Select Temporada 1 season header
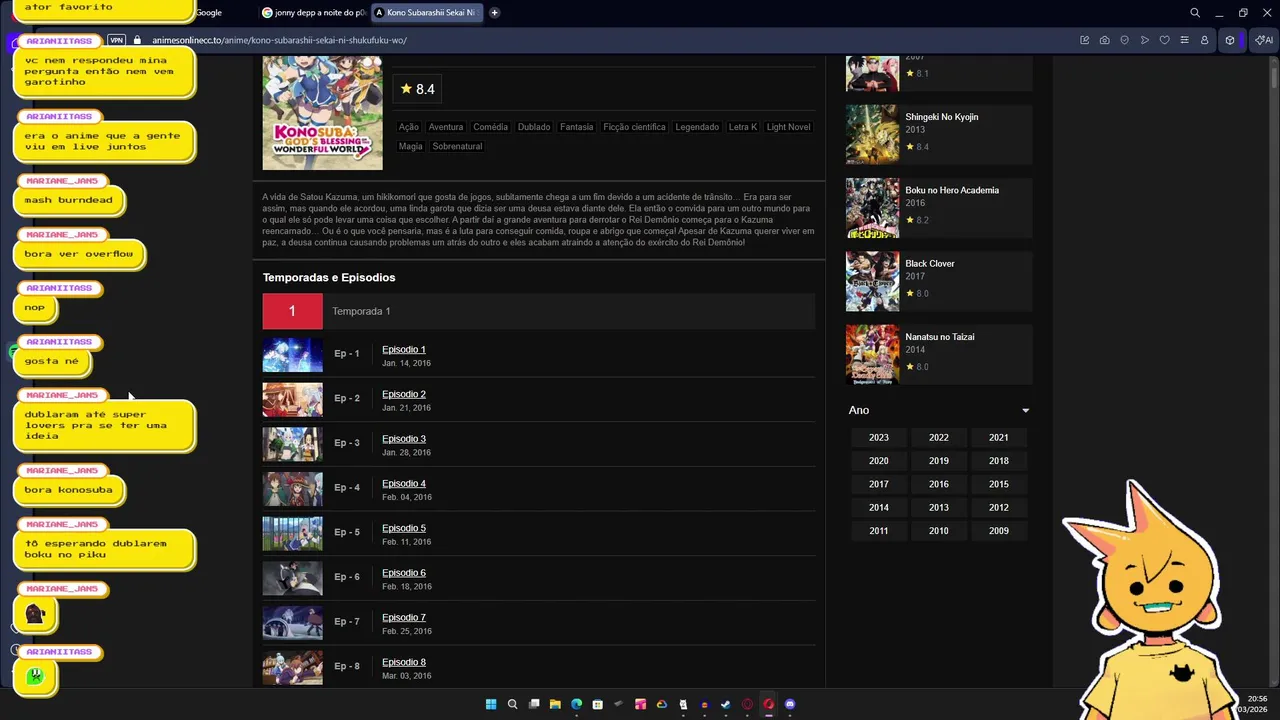 pyautogui.click(x=539, y=311)
